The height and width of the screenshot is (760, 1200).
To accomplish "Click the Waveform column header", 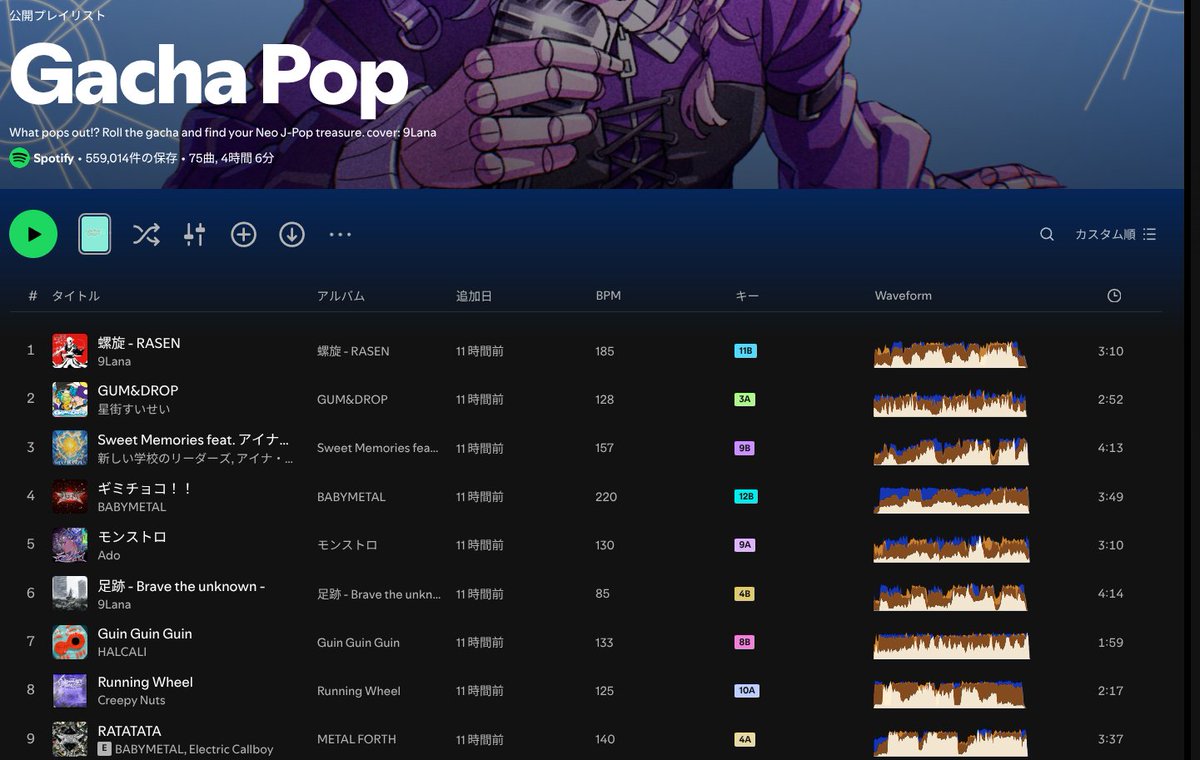I will pos(903,296).
